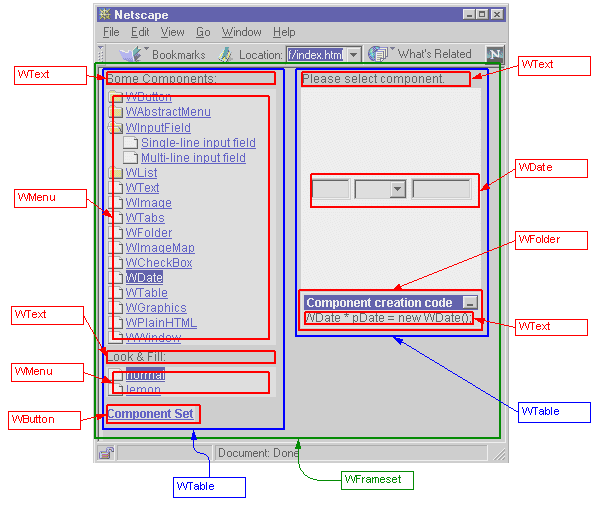Viewport: 596px width, 505px height.
Task: Click the toolbar grip handle
Action: coord(101,54)
